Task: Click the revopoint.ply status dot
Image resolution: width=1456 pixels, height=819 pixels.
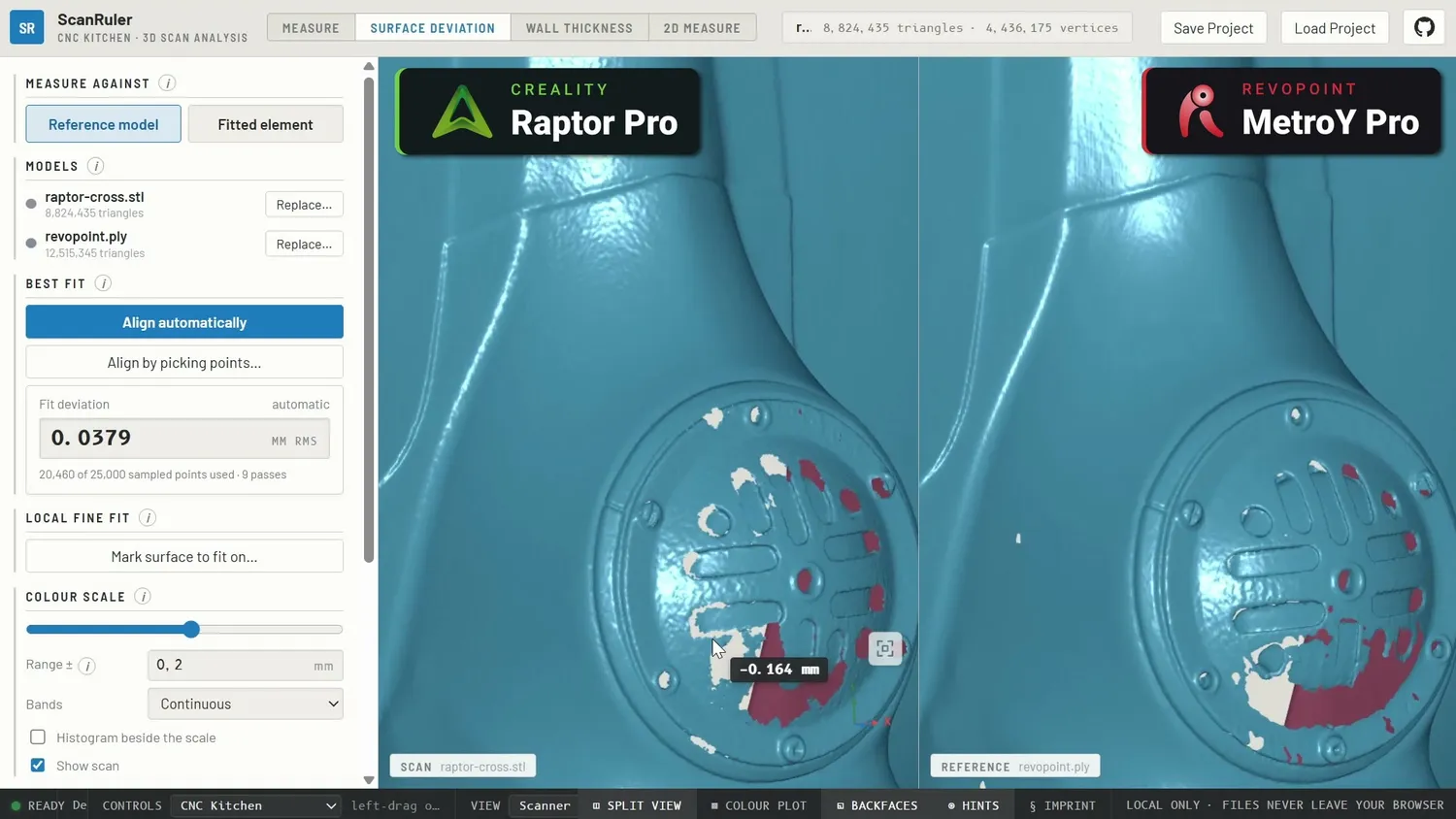Action: point(31,244)
